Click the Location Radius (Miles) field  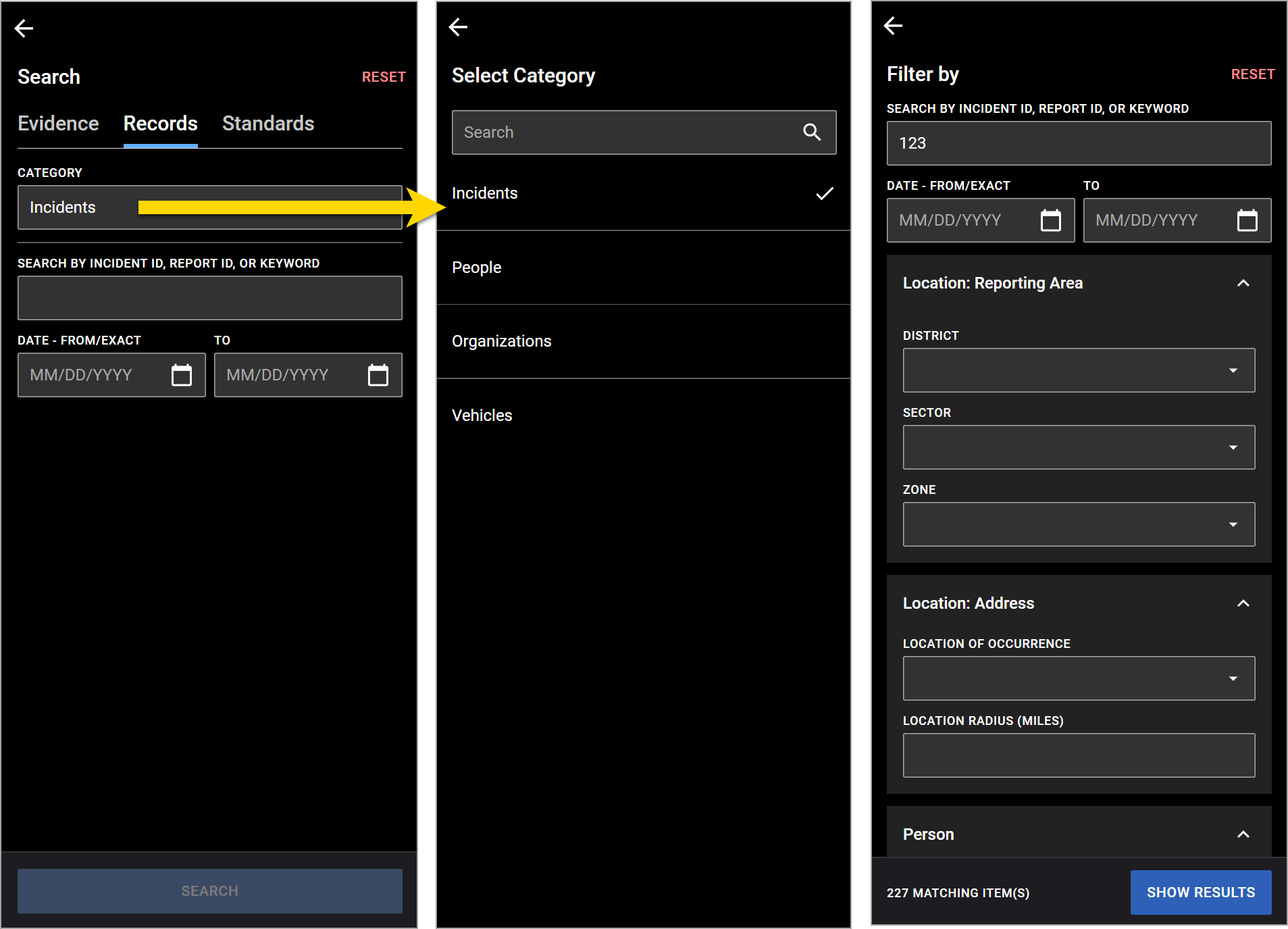coord(1079,755)
